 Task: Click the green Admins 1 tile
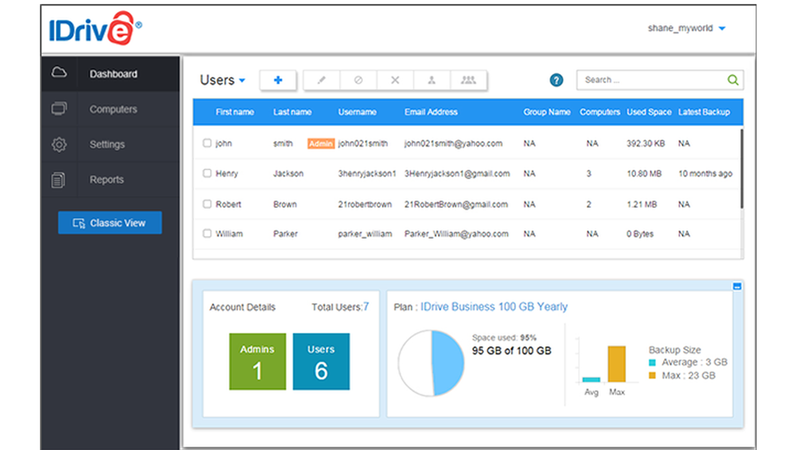(x=258, y=362)
